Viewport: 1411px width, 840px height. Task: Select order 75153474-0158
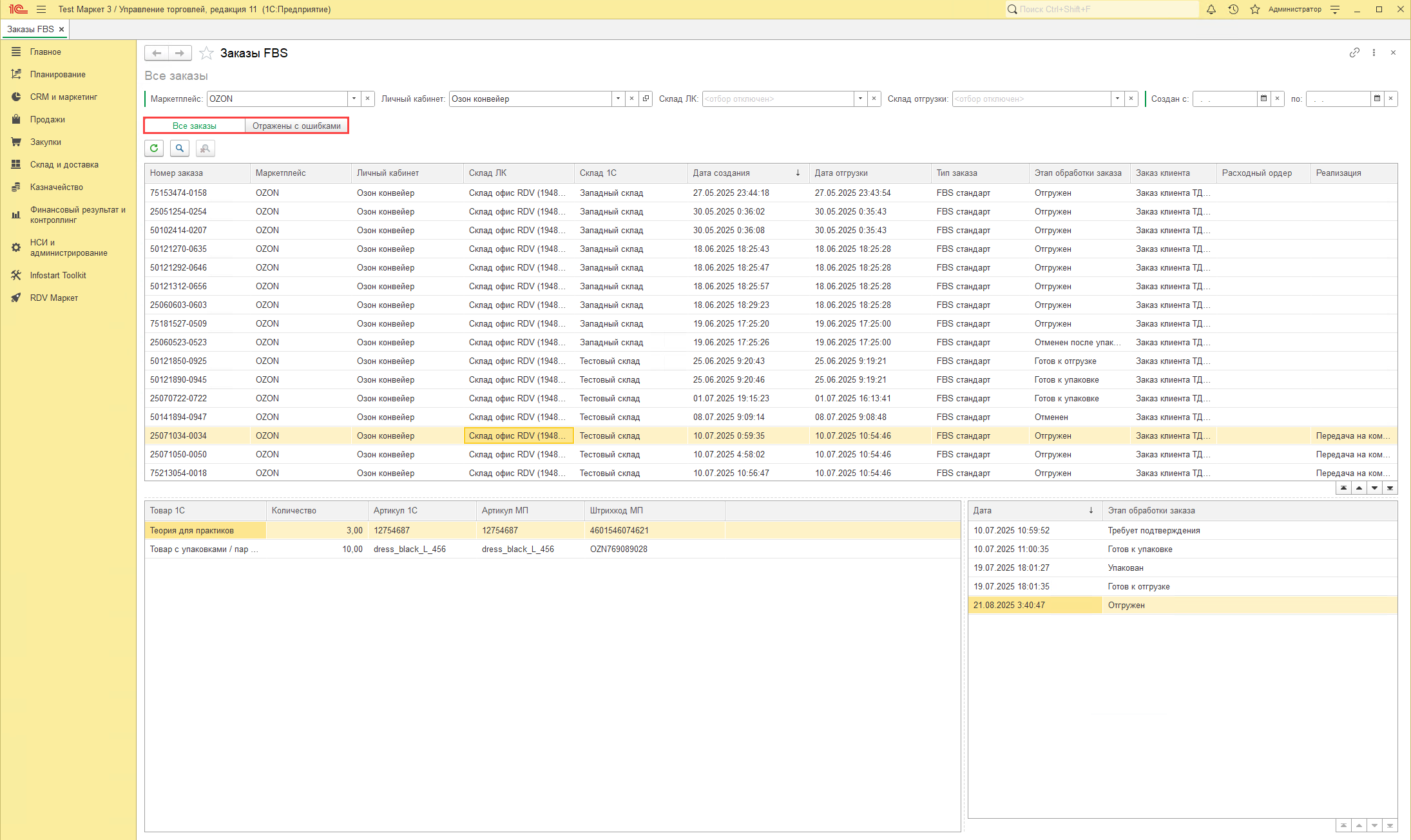point(771,193)
